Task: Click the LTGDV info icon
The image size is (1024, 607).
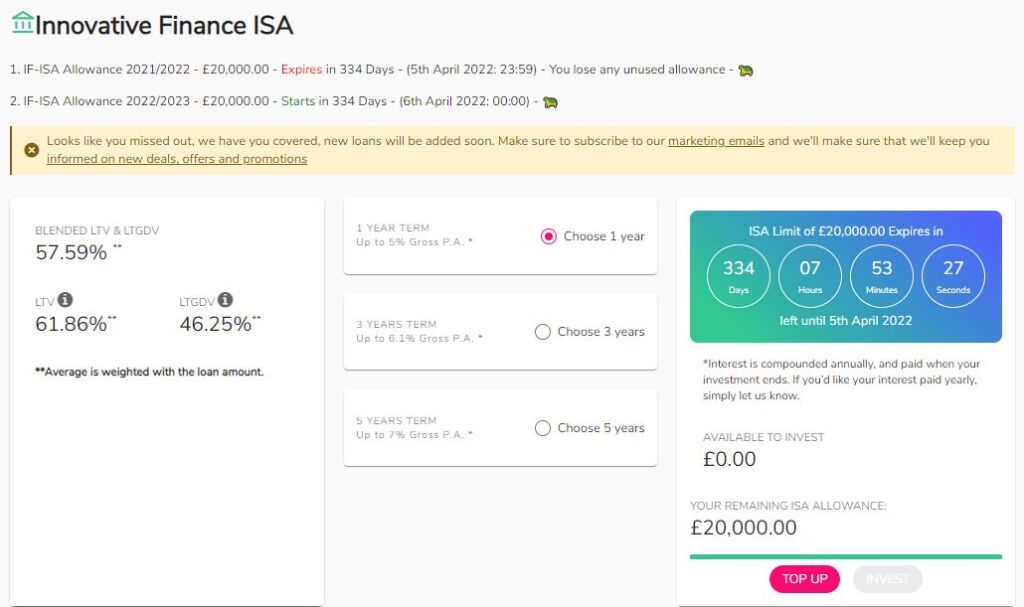Action: click(x=225, y=300)
